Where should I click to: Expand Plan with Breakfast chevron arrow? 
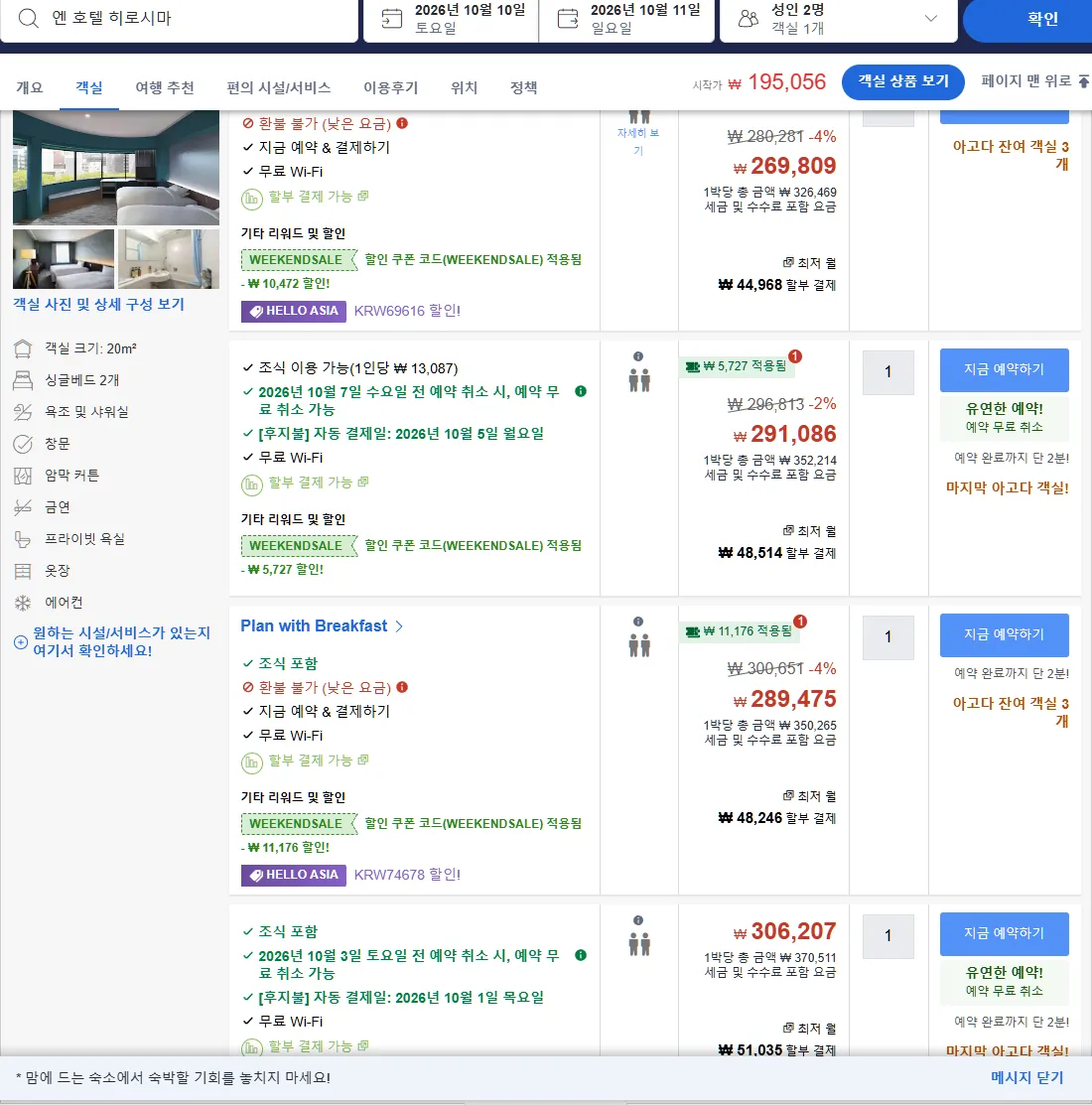[x=399, y=625]
